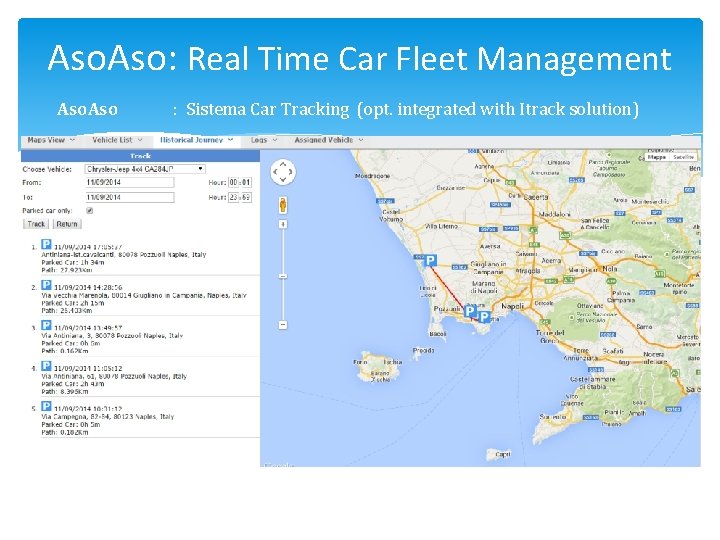Open the Assigned Vehicle menu
This screenshot has width=720, height=540.
pyautogui.click(x=324, y=140)
